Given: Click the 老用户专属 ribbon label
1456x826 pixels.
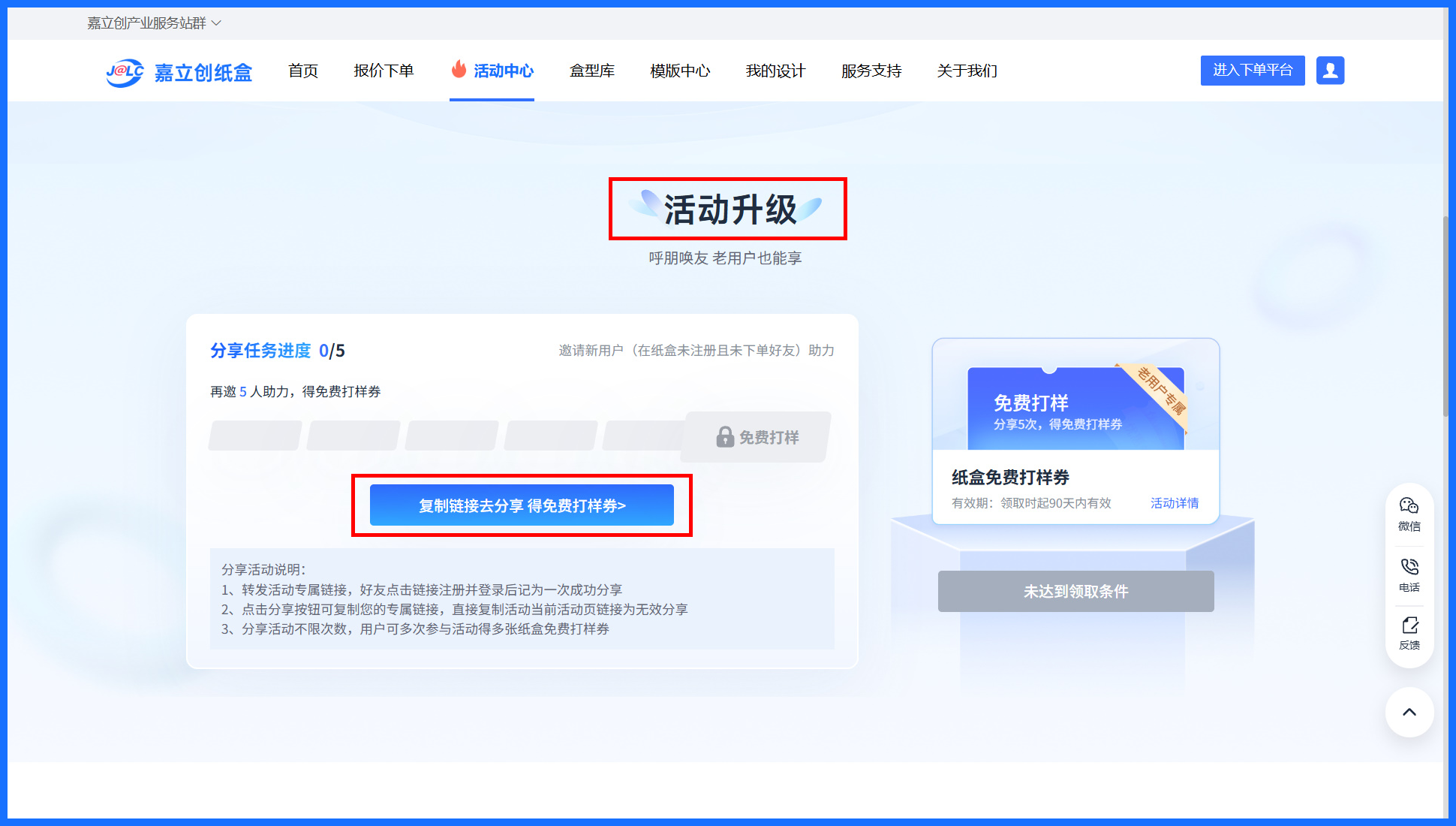Looking at the screenshot, I should tap(1160, 390).
